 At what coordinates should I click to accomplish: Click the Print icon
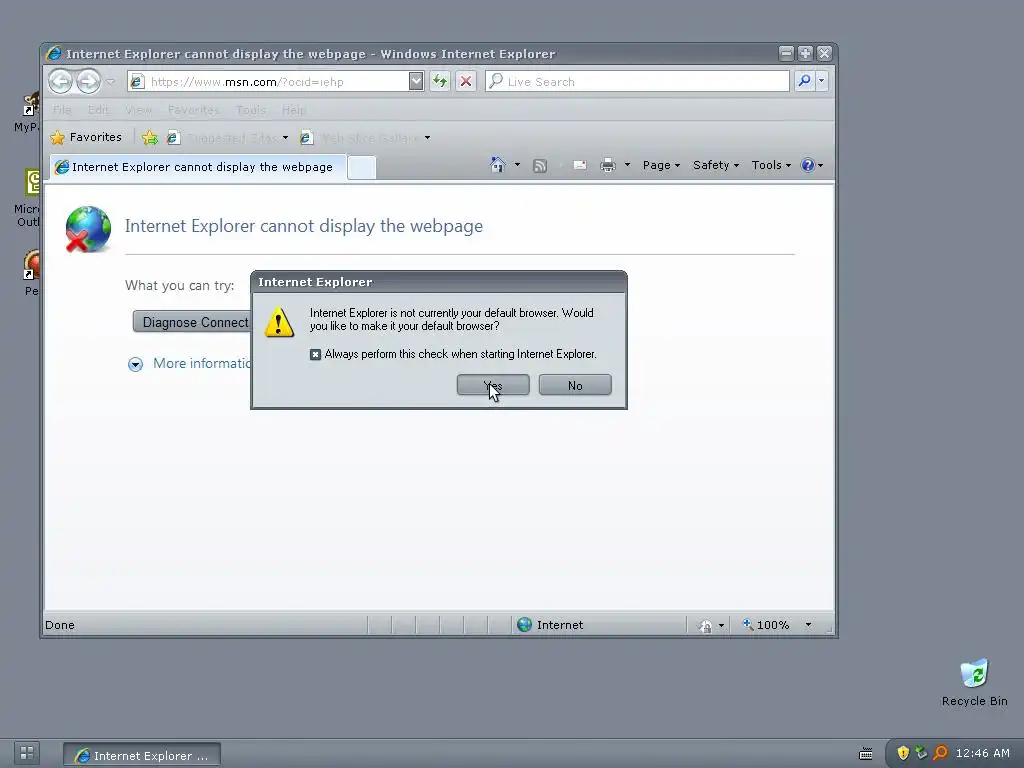(608, 165)
